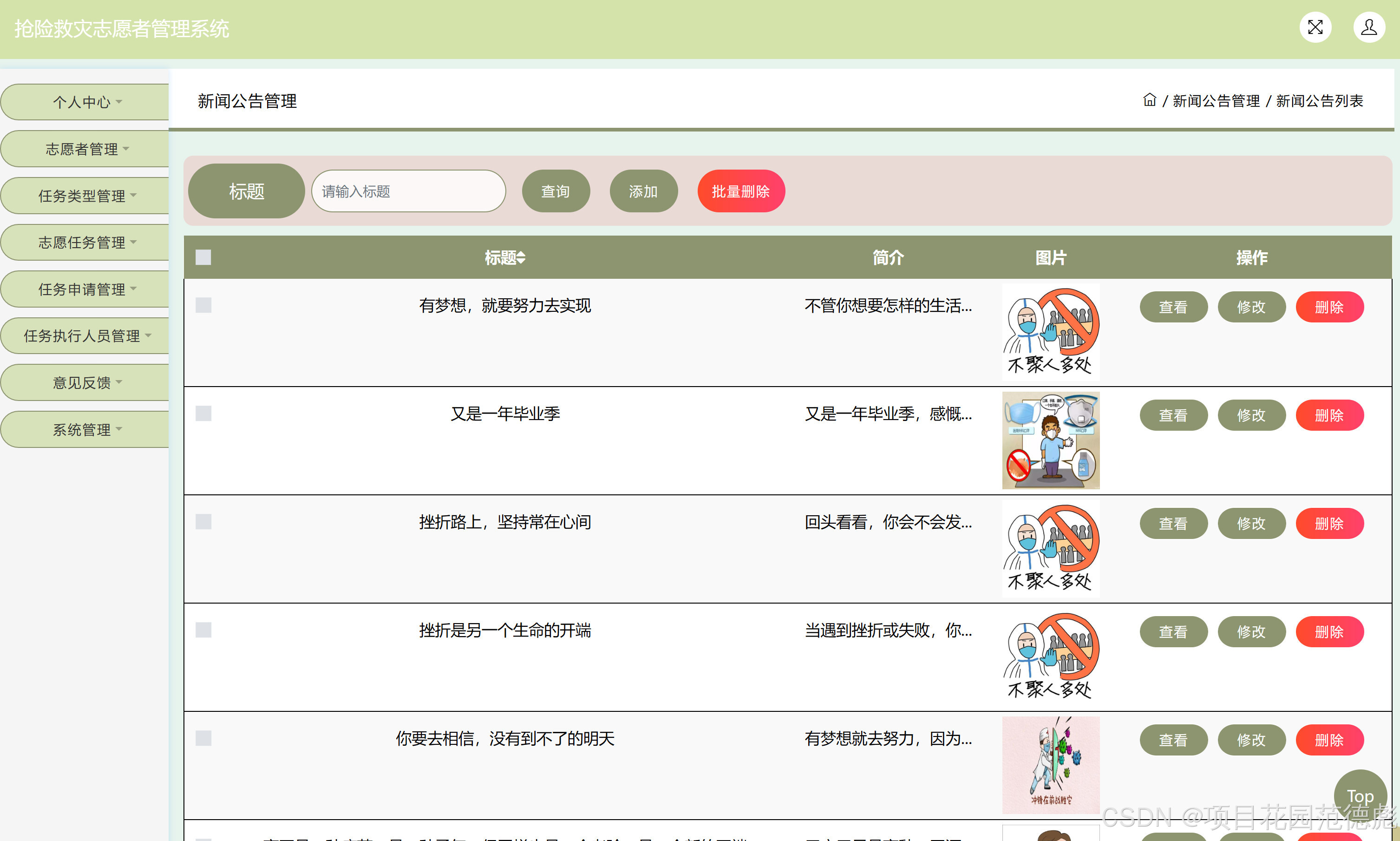
Task: Expand the 志愿者管理 sidebar menu
Action: [84, 149]
